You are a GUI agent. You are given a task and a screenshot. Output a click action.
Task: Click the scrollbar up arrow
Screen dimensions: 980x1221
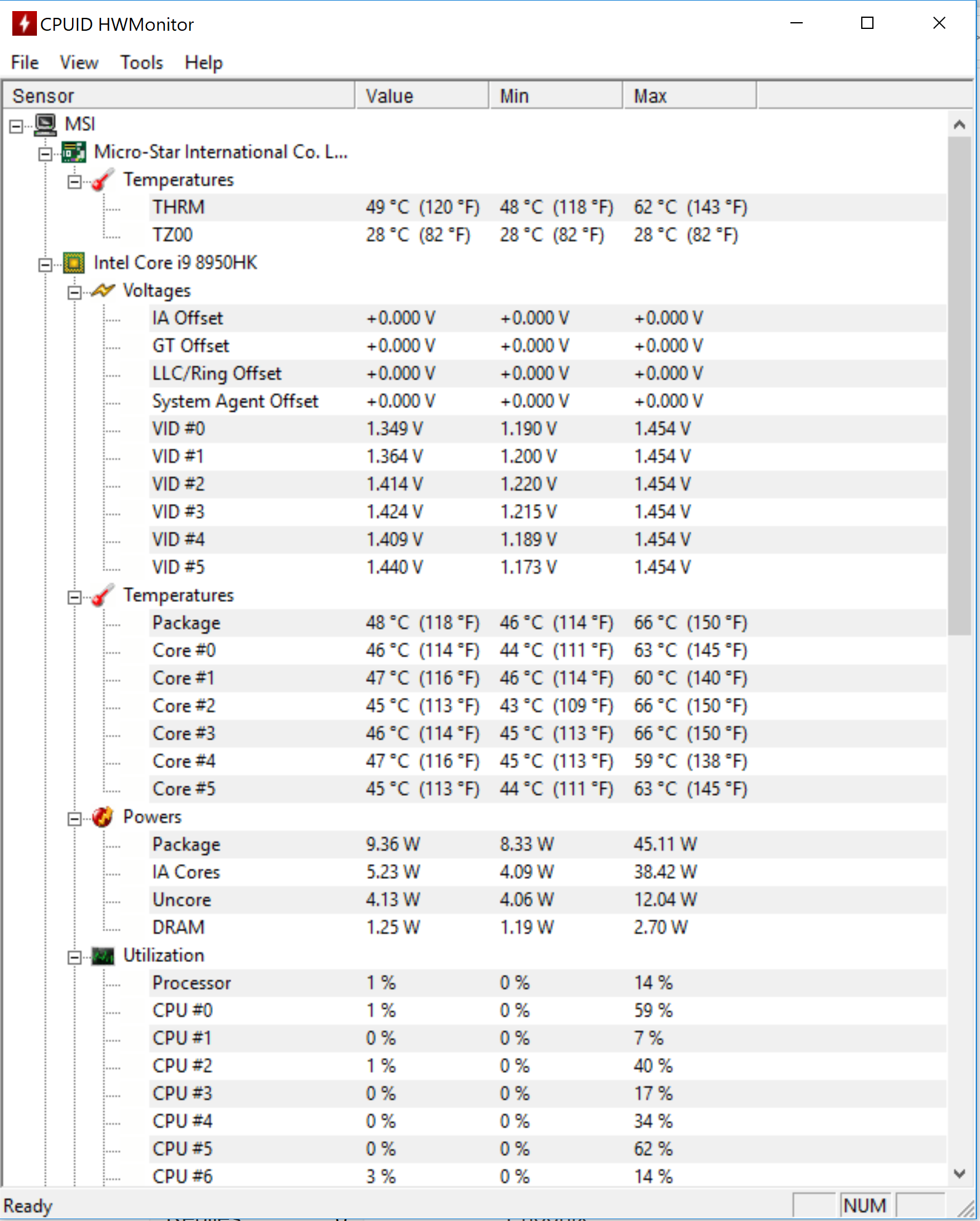pyautogui.click(x=959, y=125)
